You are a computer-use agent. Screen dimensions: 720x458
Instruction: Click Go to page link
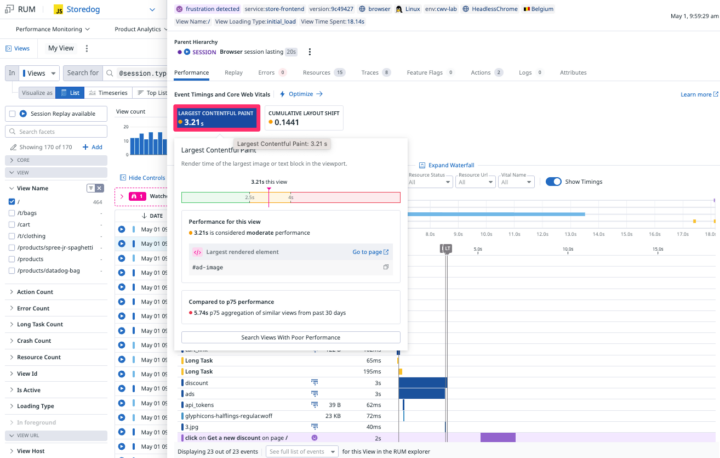point(370,252)
